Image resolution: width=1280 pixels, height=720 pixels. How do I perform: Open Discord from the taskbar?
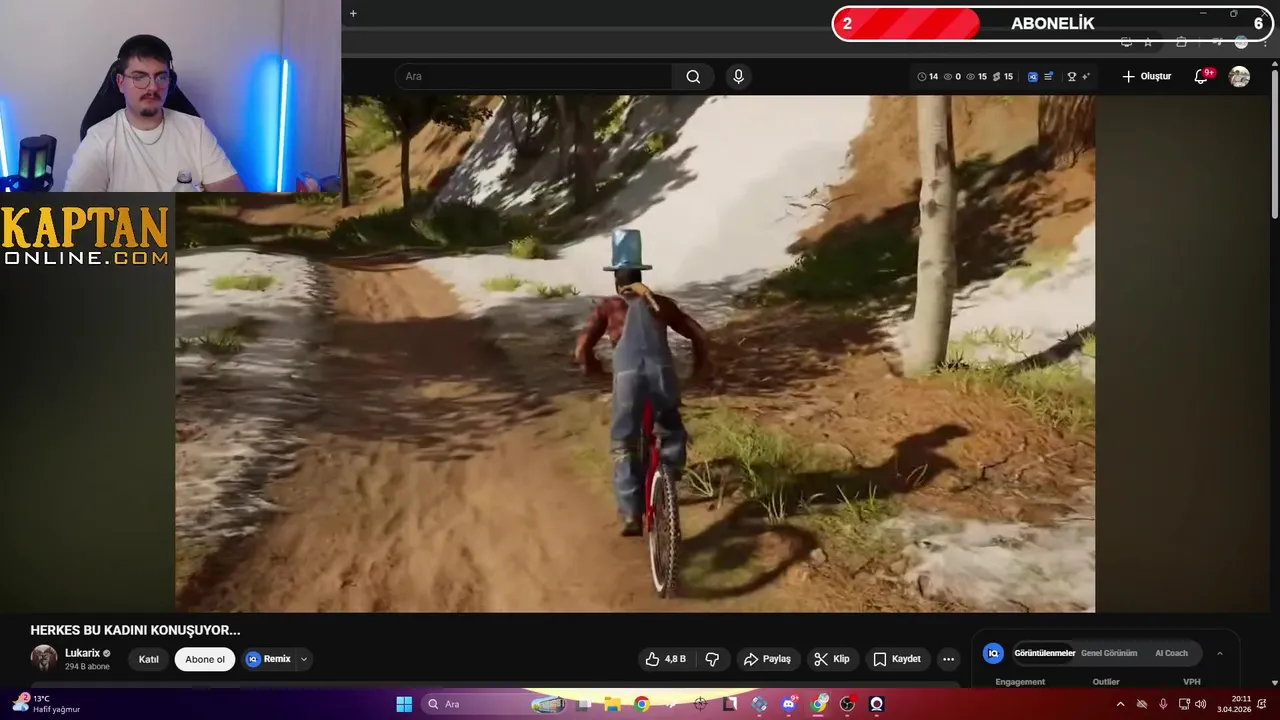pyautogui.click(x=789, y=704)
